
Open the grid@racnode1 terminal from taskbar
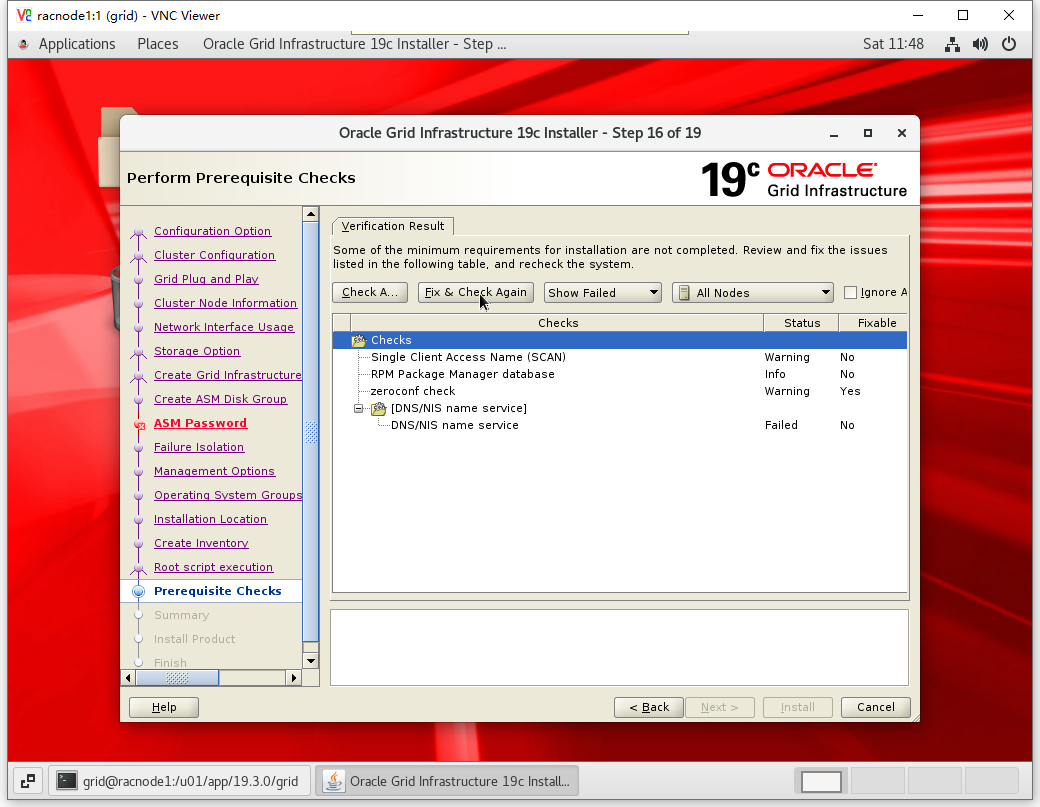[179, 781]
